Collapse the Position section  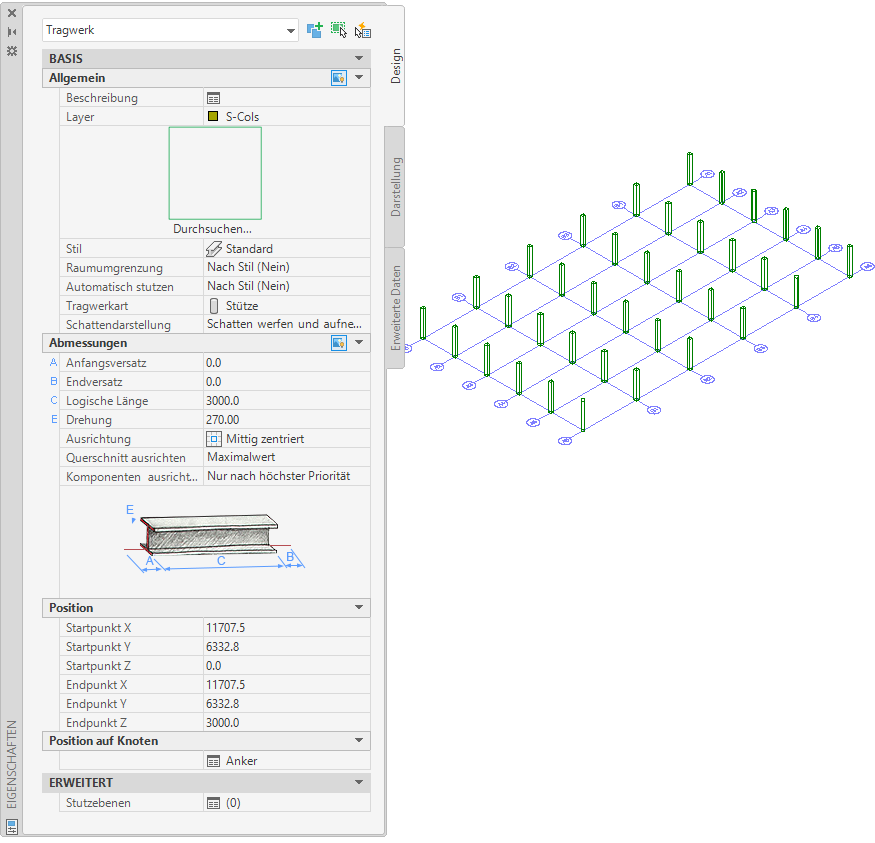tap(359, 607)
